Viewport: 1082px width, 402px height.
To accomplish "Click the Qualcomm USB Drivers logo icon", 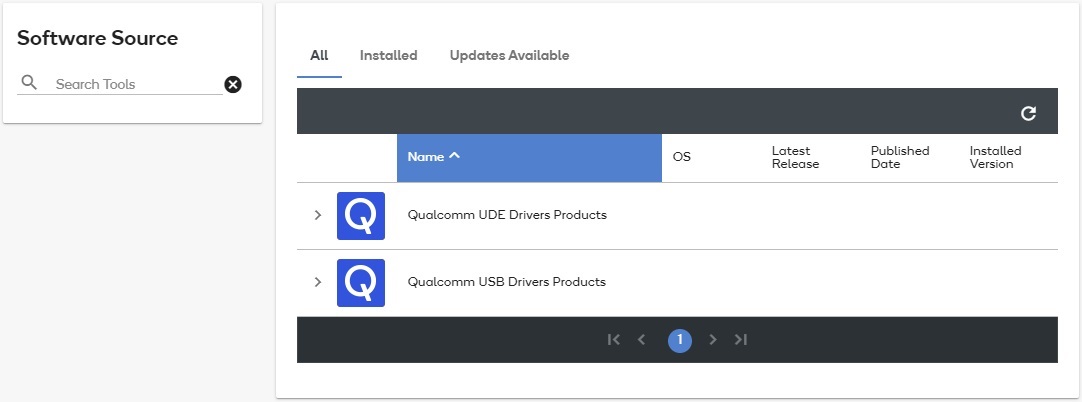I will (x=361, y=283).
